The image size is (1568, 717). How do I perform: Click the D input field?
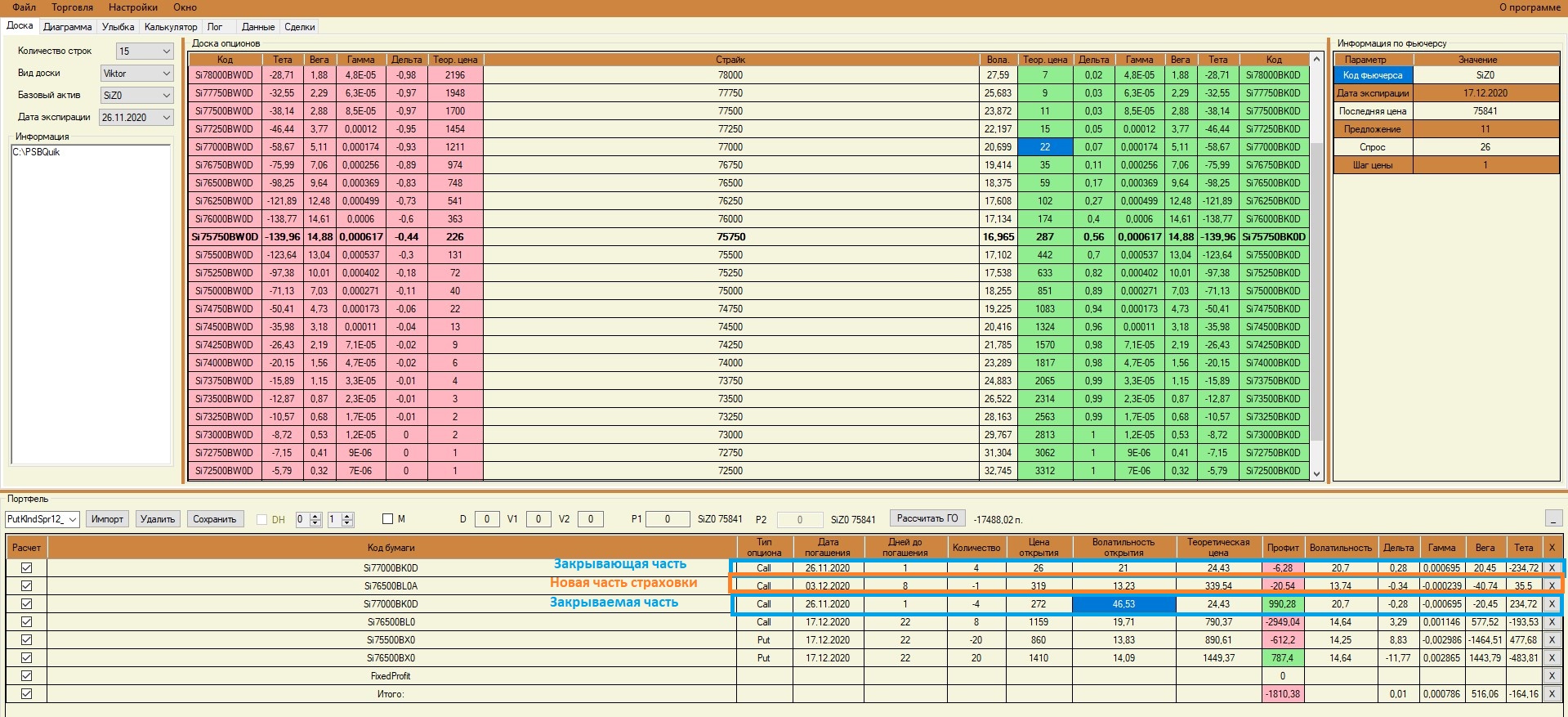coord(487,519)
